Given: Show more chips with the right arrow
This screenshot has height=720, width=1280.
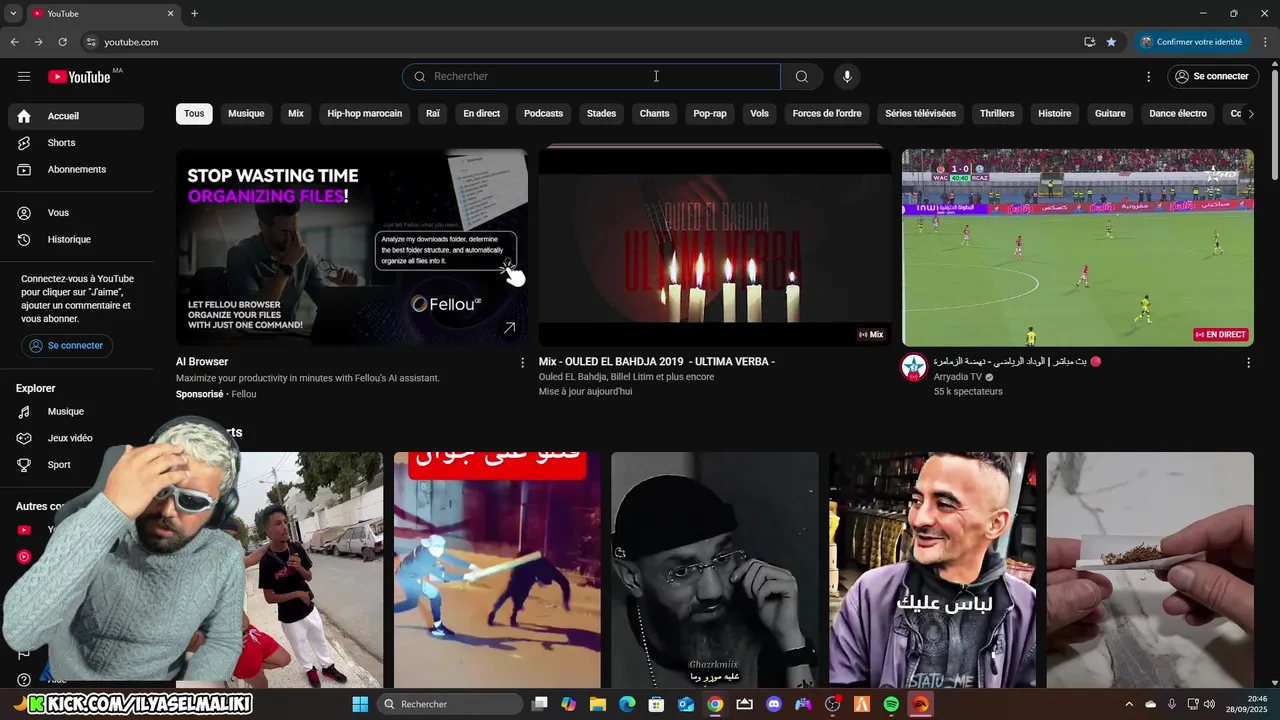Looking at the screenshot, I should pyautogui.click(x=1250, y=114).
